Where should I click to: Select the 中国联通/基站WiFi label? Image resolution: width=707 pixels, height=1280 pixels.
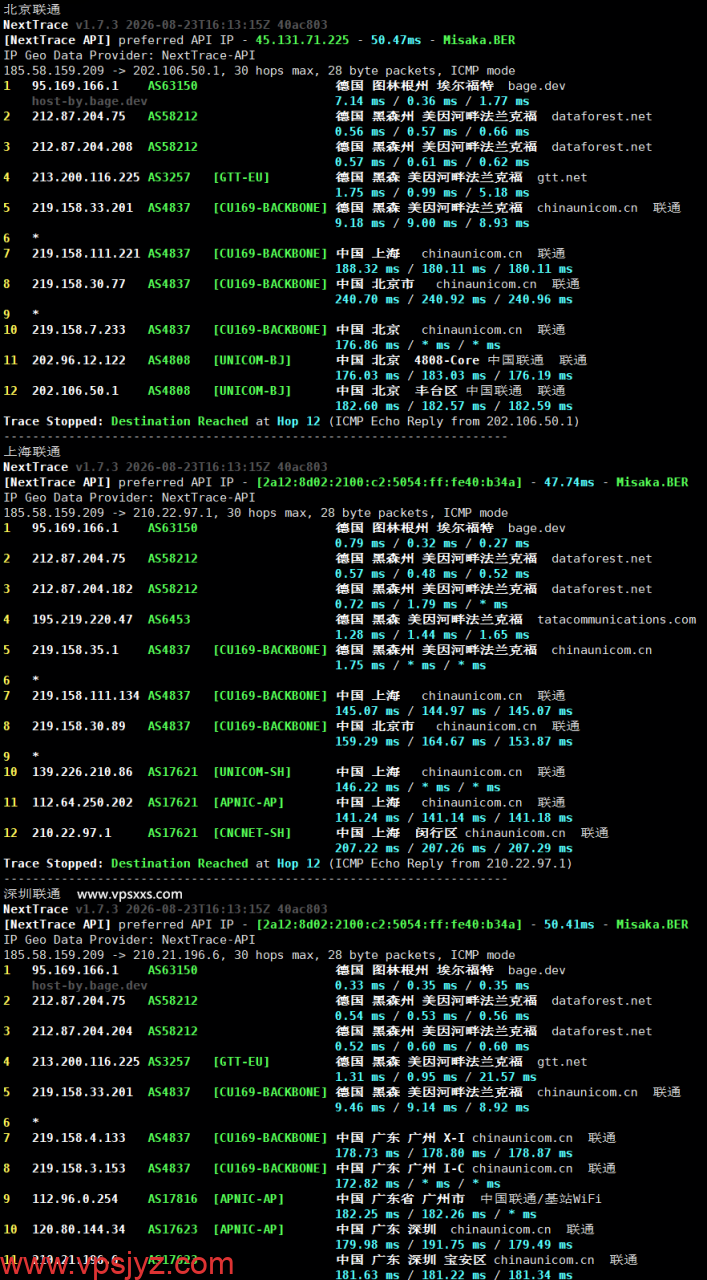coord(541,1199)
